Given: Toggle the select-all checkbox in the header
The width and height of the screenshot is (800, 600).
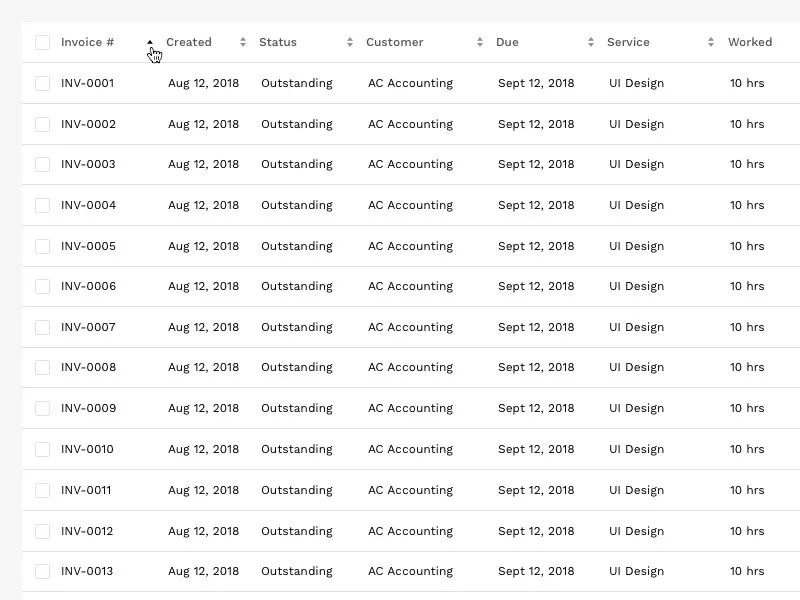Looking at the screenshot, I should tap(42, 42).
